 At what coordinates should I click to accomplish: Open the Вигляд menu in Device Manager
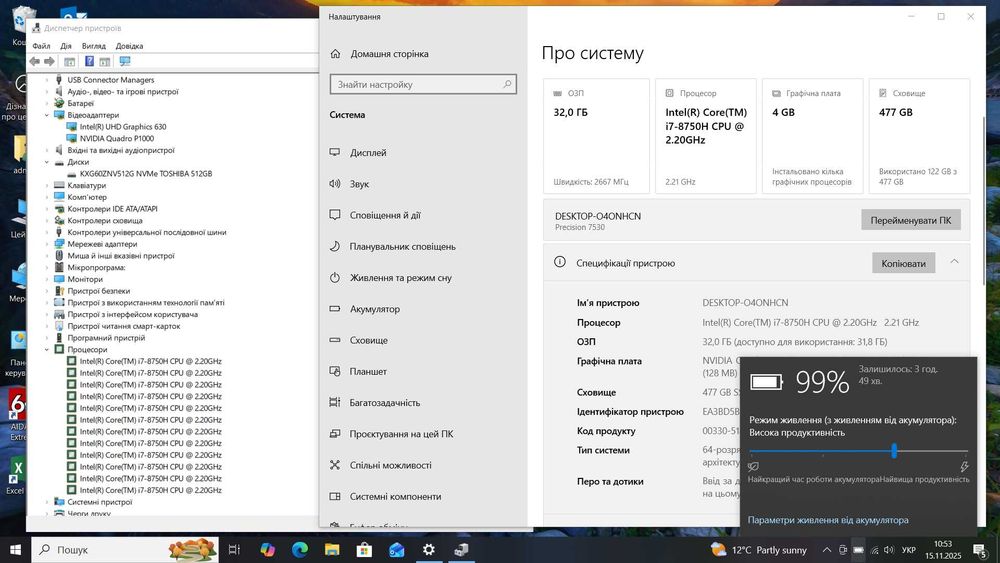click(94, 46)
